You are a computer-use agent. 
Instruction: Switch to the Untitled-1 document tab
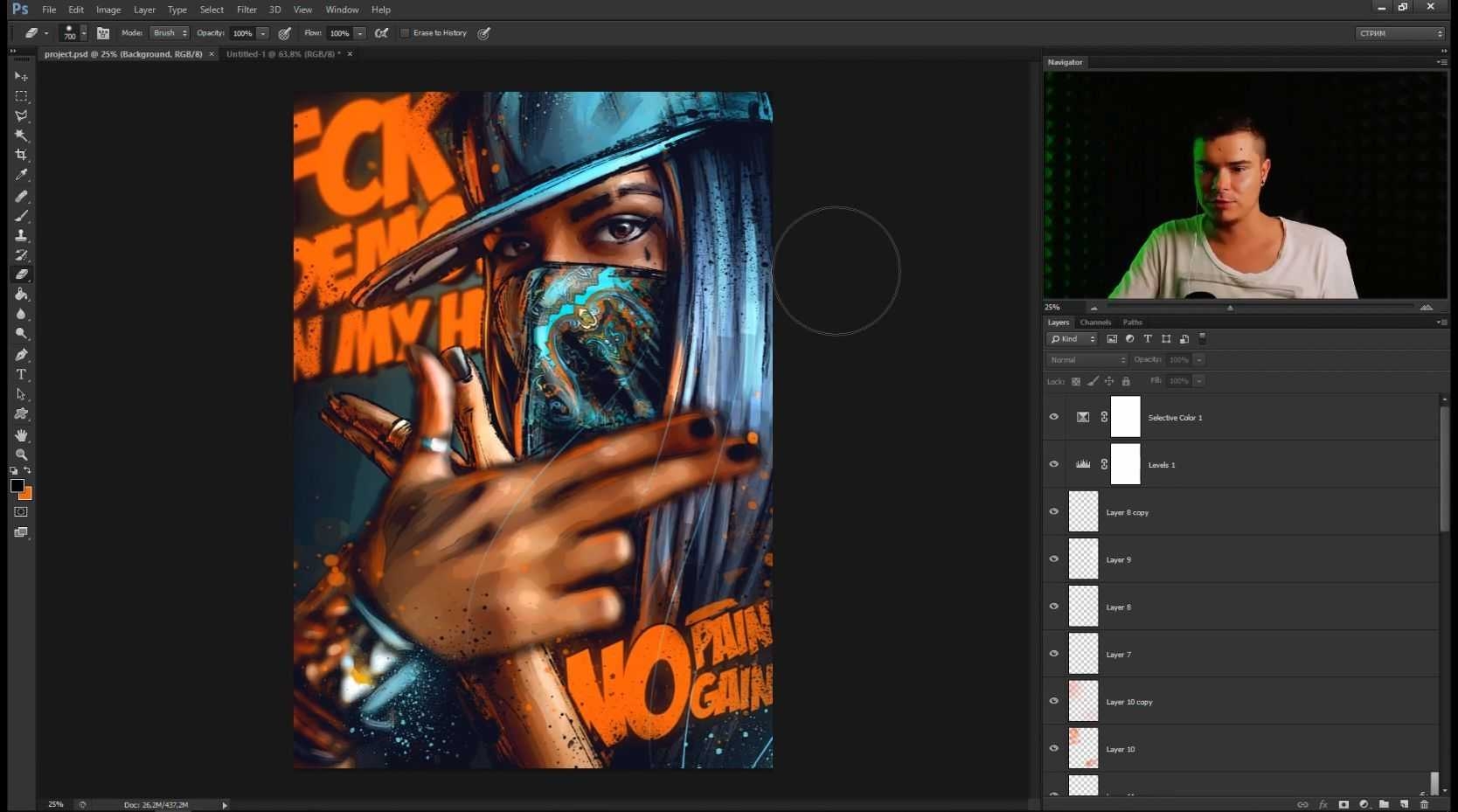coord(283,54)
